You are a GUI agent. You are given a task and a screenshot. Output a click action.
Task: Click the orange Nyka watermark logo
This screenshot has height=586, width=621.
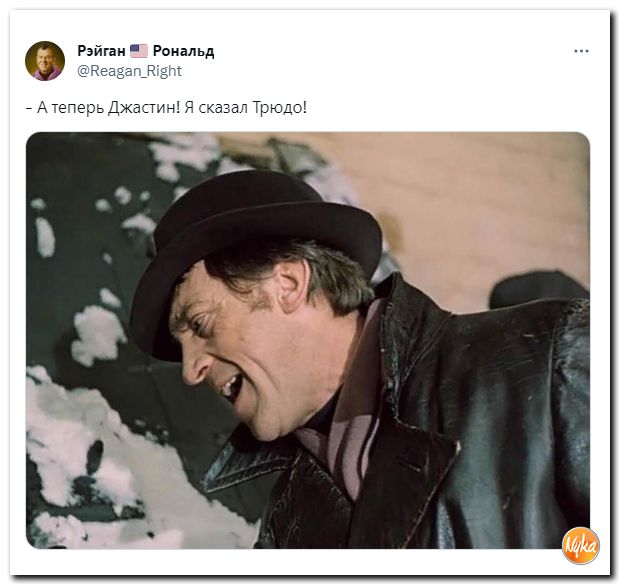(x=581, y=546)
